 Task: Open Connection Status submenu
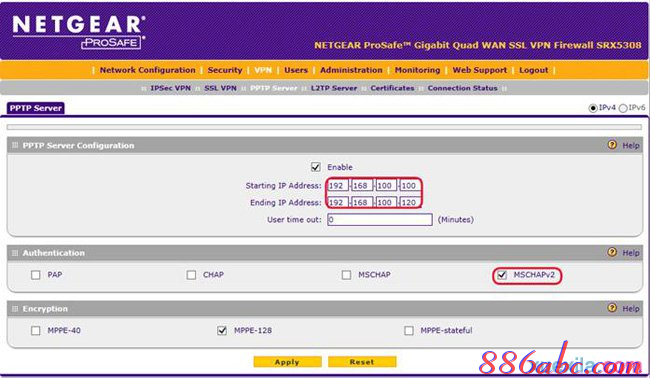tap(462, 88)
